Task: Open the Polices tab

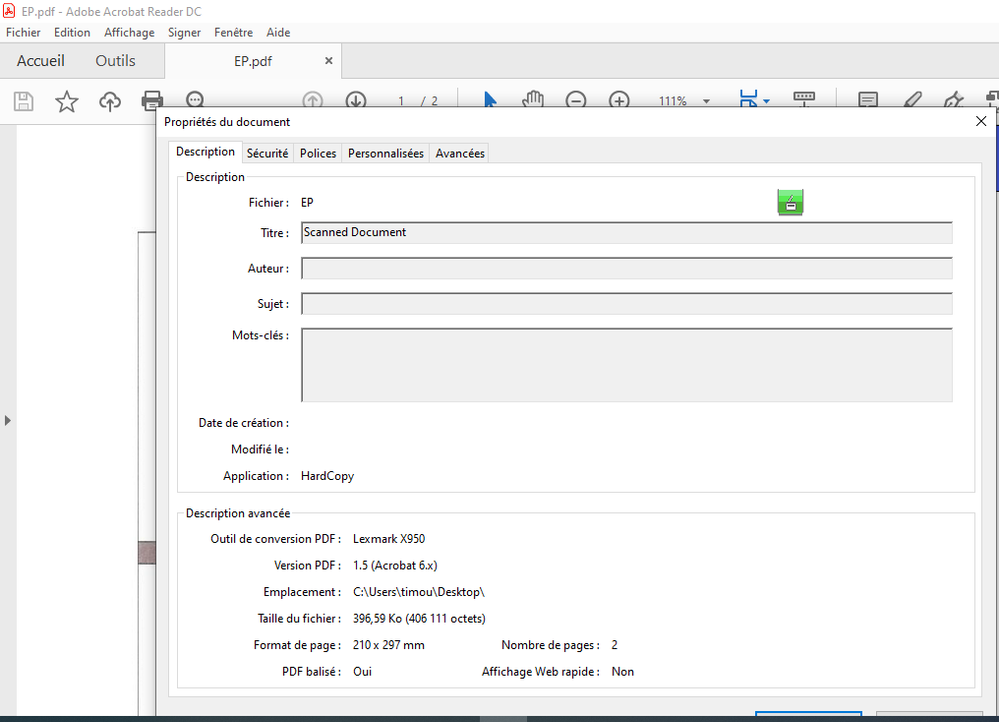Action: 317,152
